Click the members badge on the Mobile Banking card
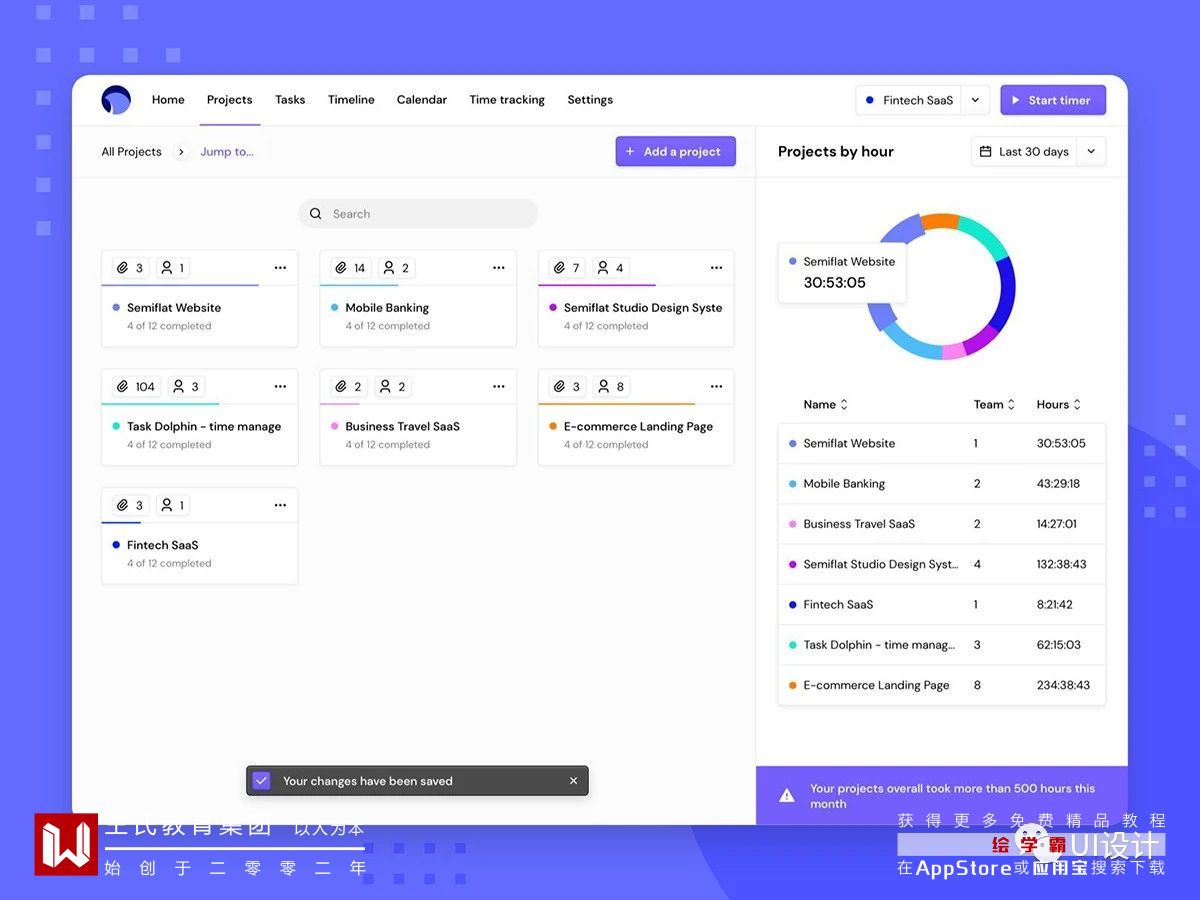This screenshot has width=1200, height=900. click(x=397, y=268)
